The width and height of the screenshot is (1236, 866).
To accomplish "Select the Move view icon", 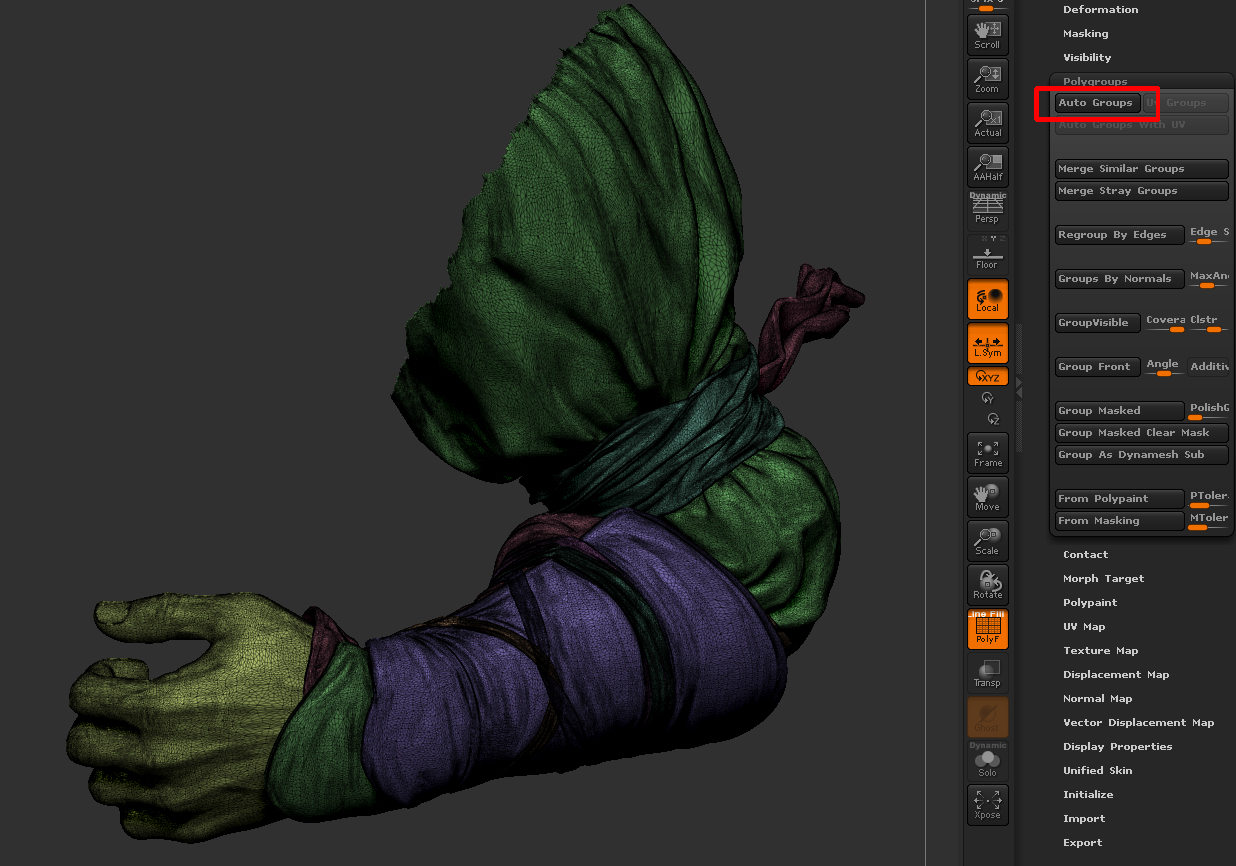I will pos(988,496).
